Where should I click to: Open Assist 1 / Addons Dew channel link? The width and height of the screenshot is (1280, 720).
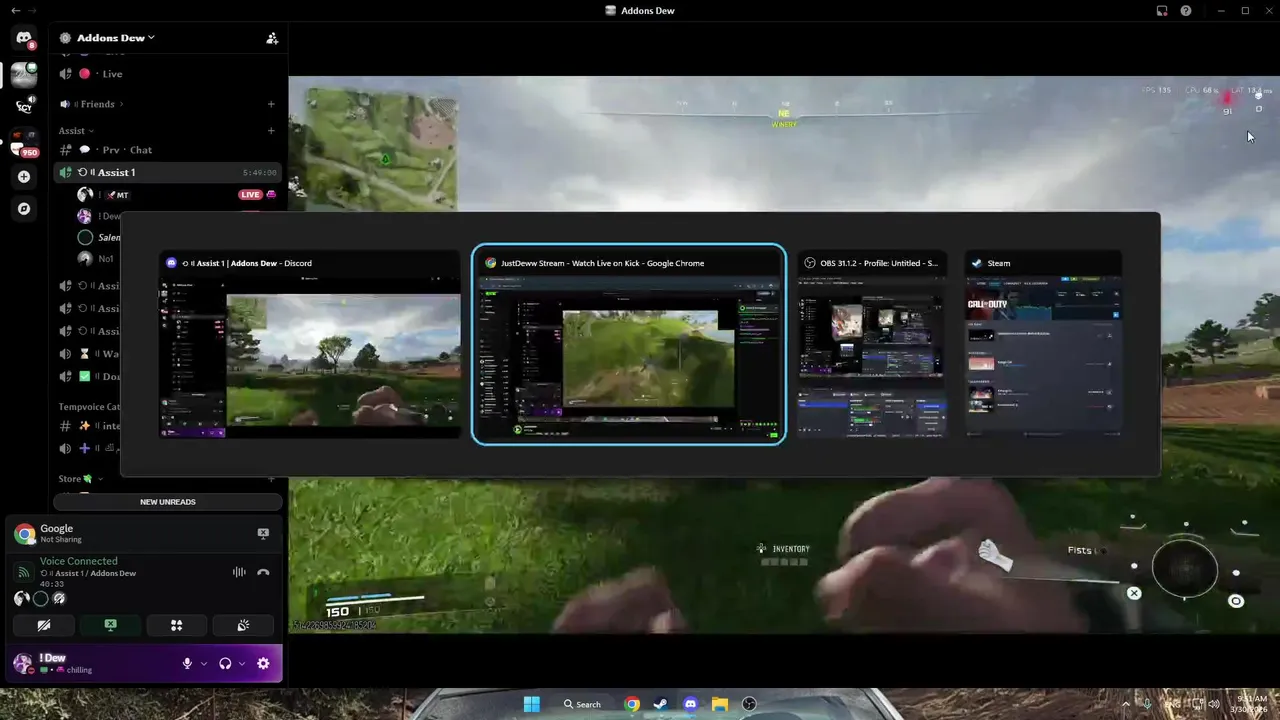[88, 573]
